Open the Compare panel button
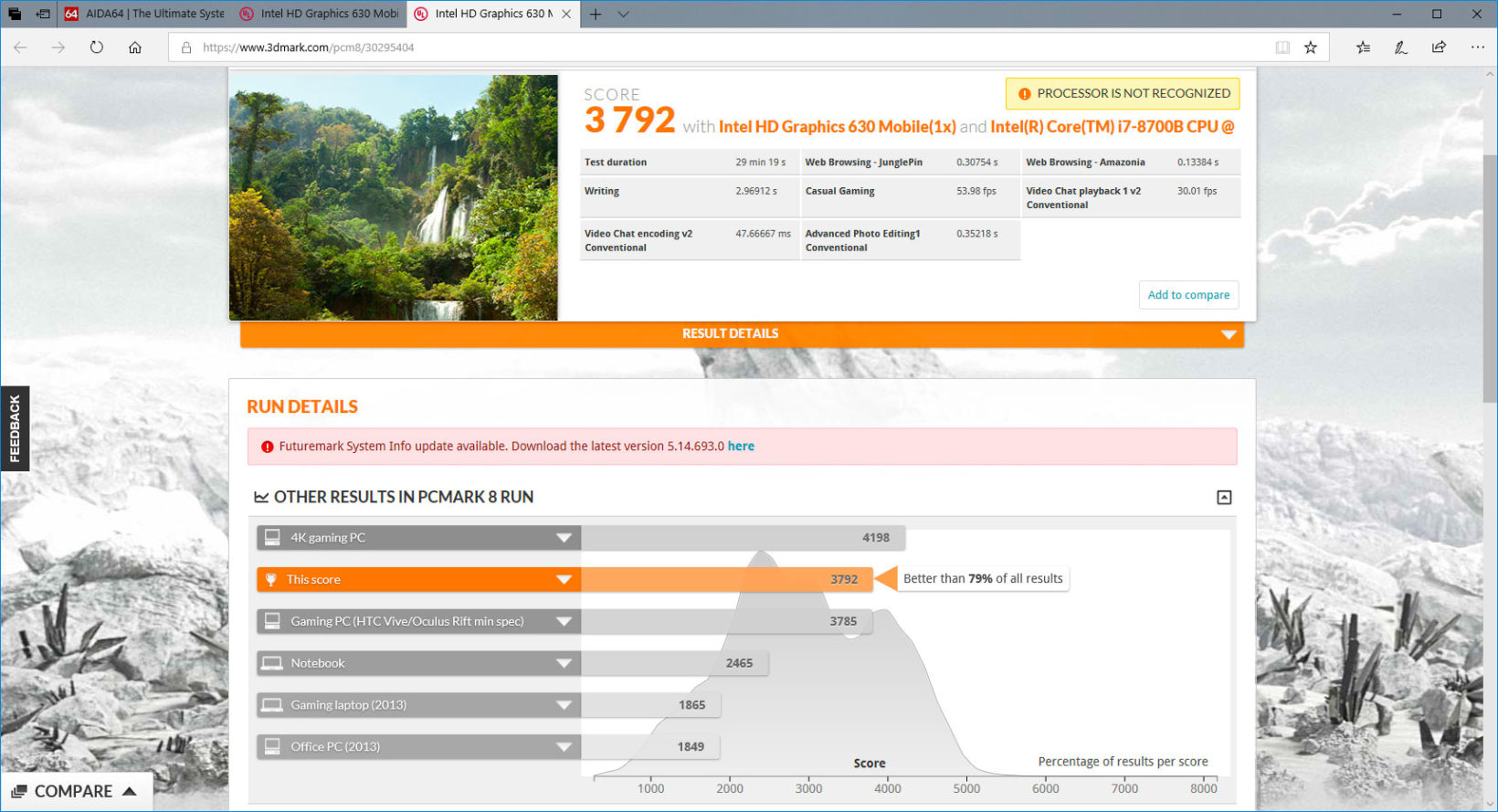1498x812 pixels. (76, 792)
